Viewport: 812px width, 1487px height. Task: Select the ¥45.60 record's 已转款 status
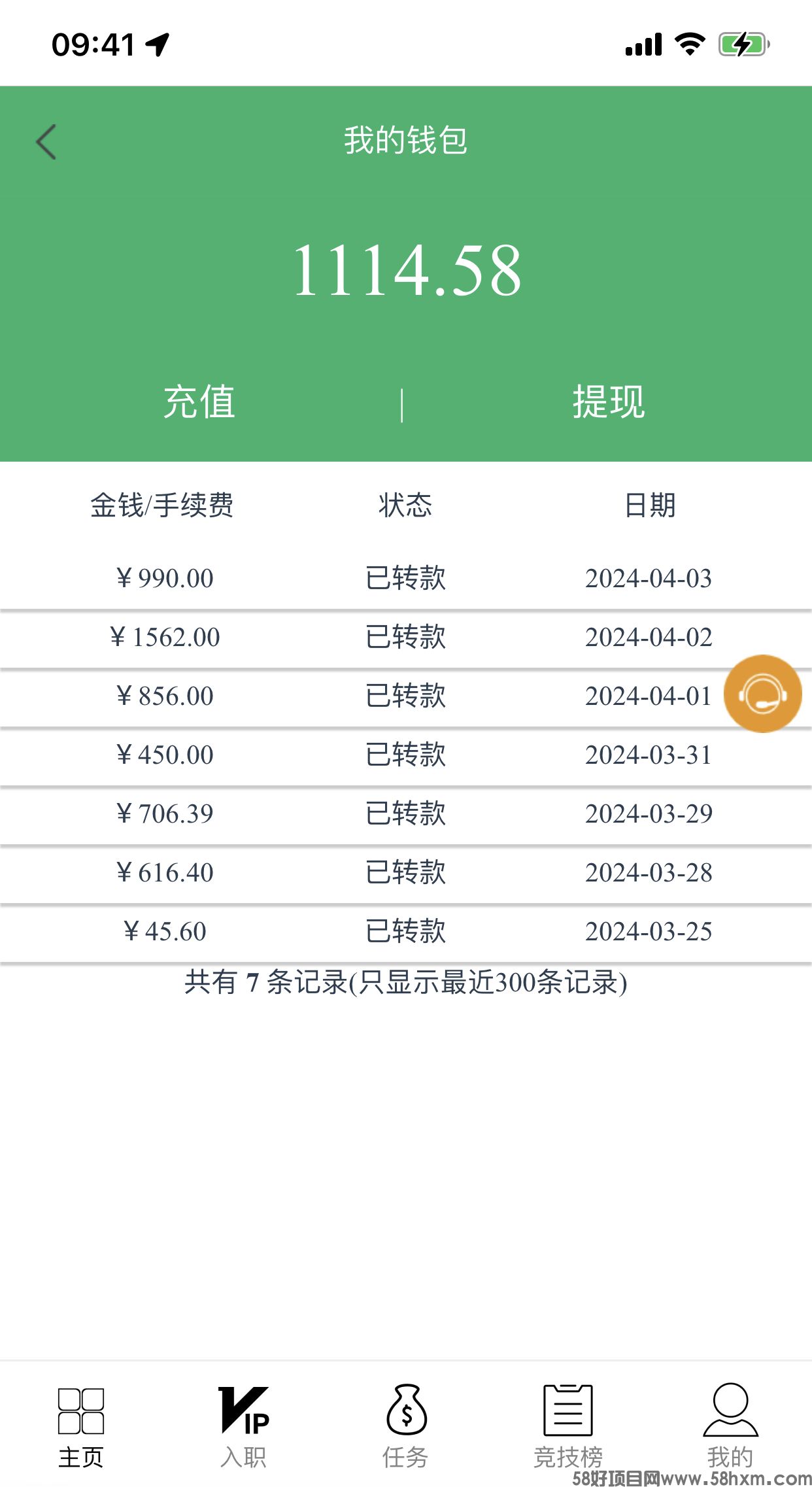pyautogui.click(x=405, y=931)
